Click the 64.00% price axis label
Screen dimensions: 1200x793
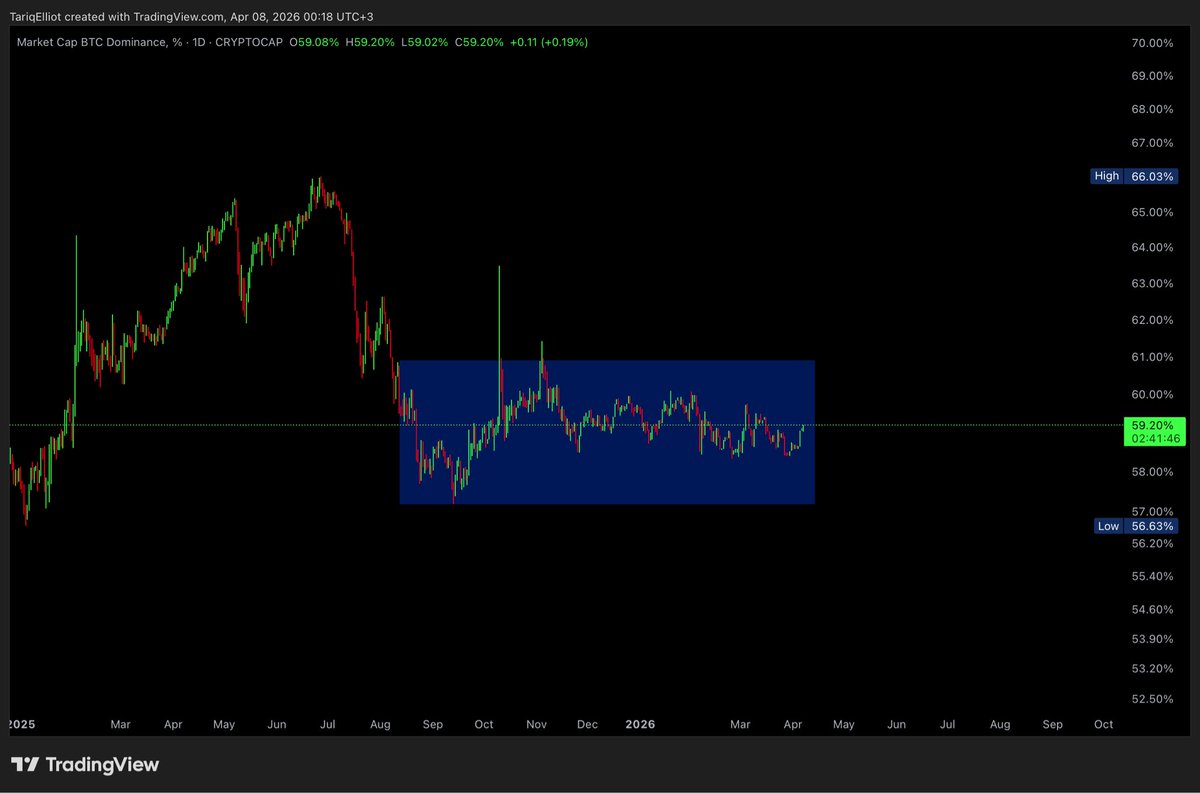[1151, 247]
